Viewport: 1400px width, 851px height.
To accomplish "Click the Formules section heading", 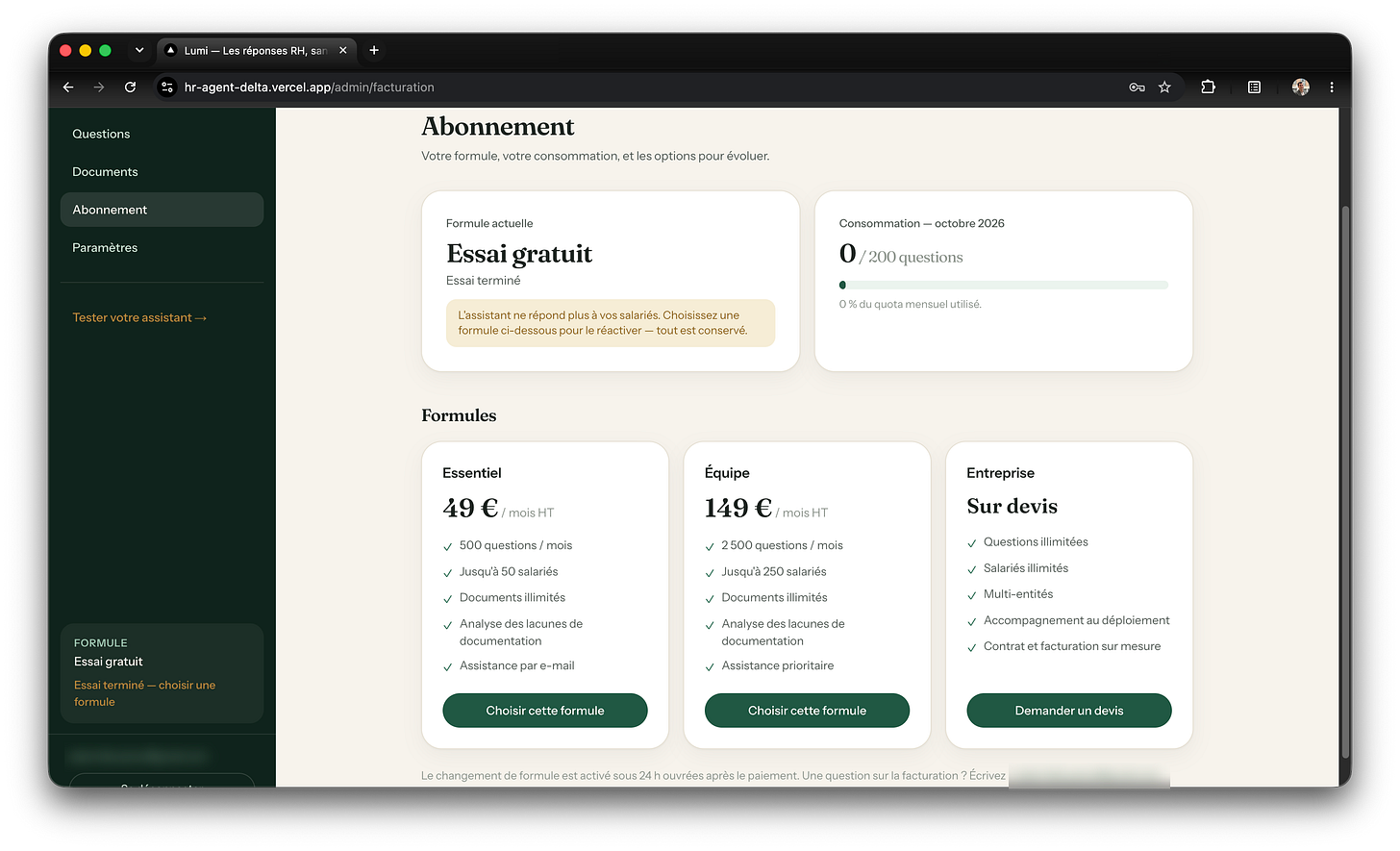I will tap(459, 415).
